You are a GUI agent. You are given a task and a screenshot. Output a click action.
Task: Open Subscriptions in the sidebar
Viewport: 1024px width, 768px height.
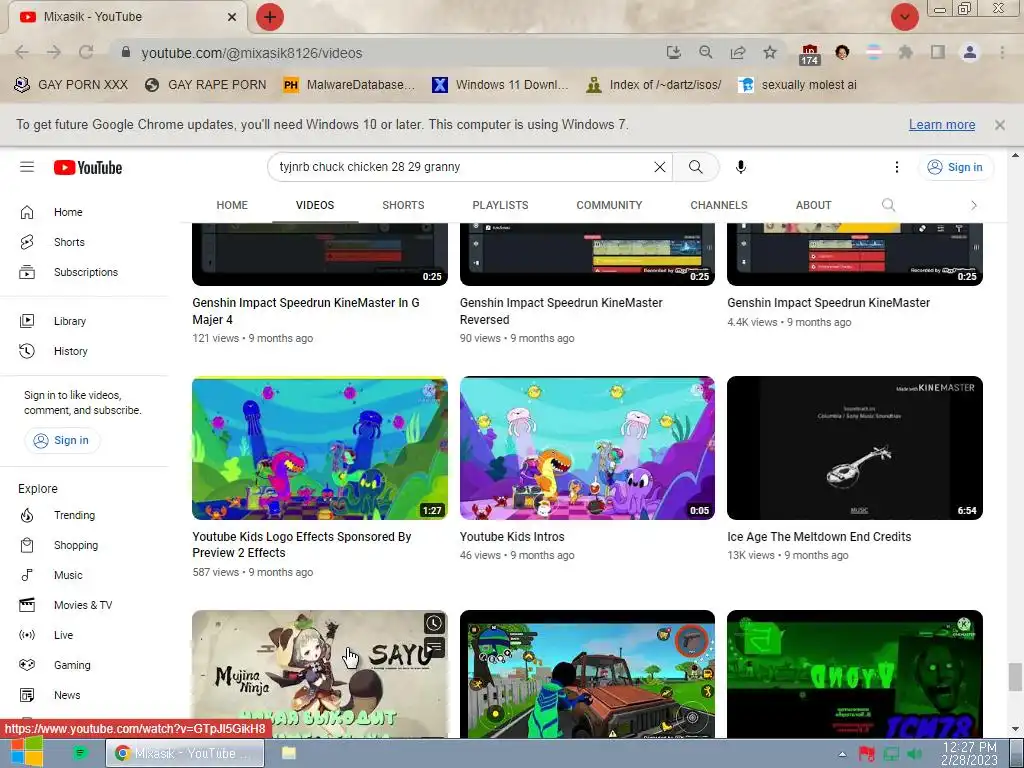85,272
